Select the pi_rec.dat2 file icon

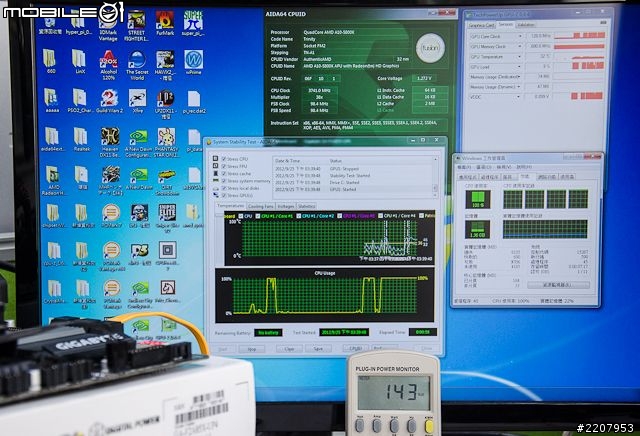click(194, 101)
